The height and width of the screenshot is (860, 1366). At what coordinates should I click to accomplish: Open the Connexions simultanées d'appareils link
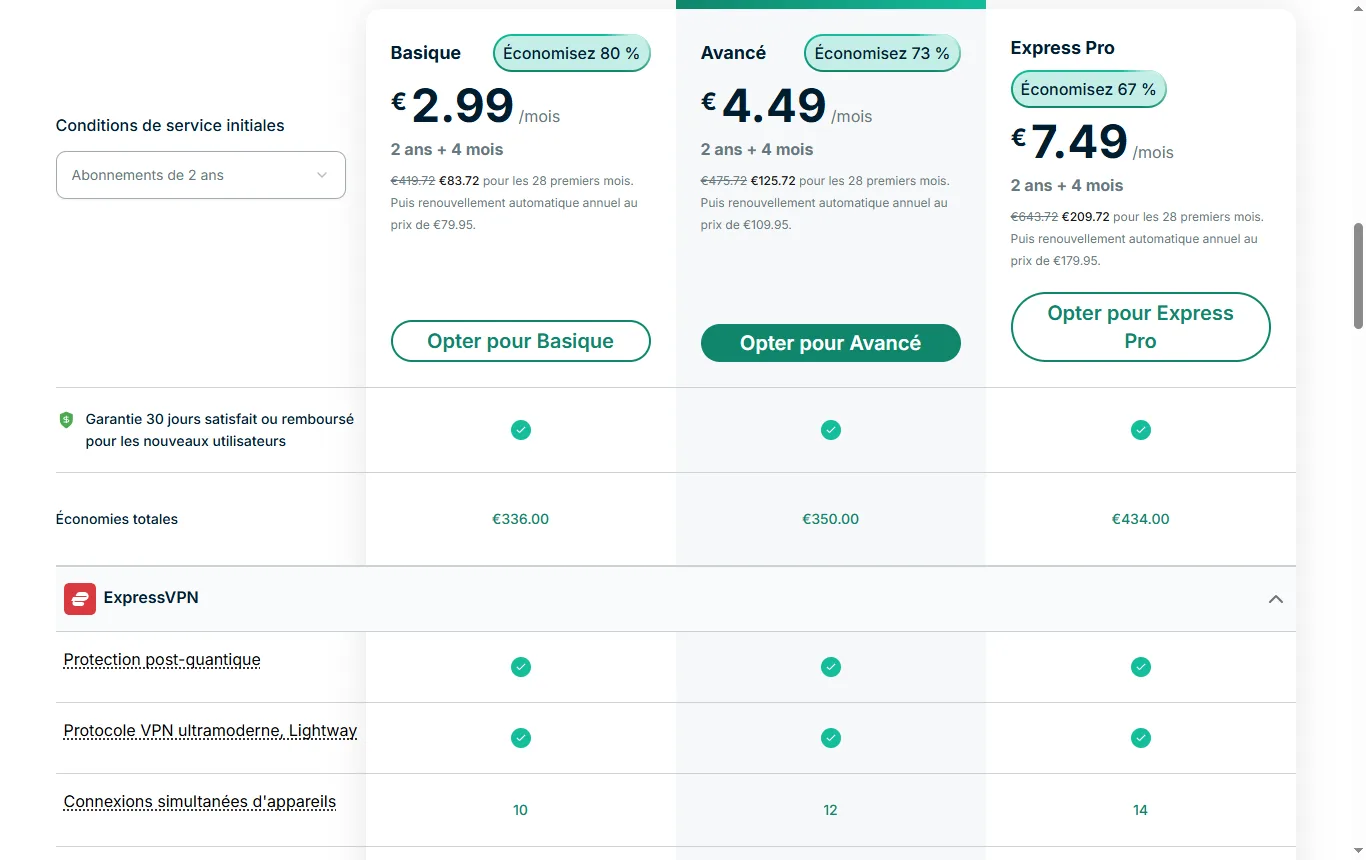pyautogui.click(x=200, y=802)
